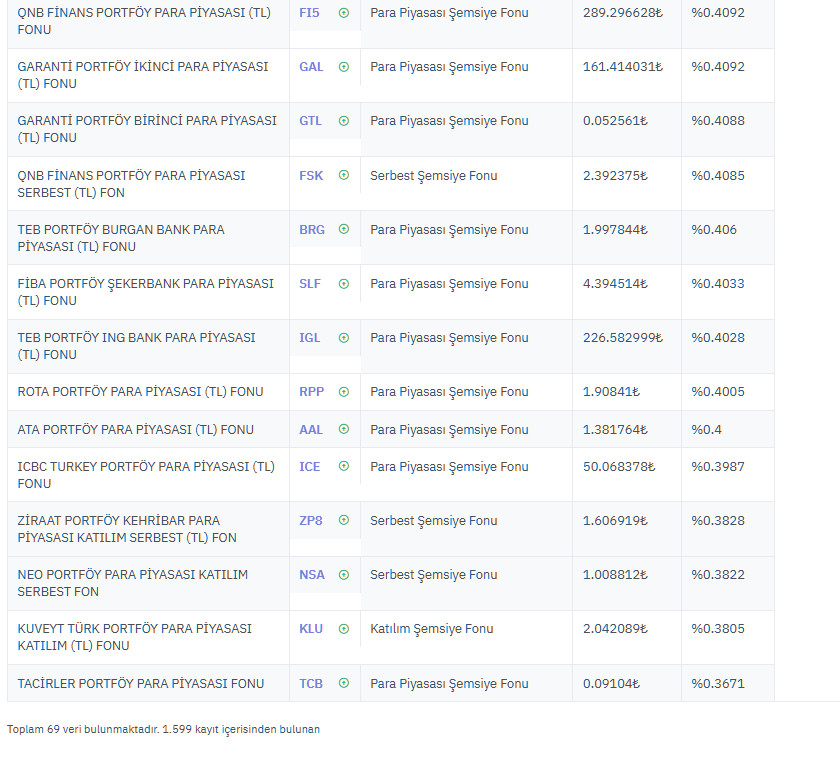
Task: Hit the green arrow icon beside IGL
Action: [344, 337]
